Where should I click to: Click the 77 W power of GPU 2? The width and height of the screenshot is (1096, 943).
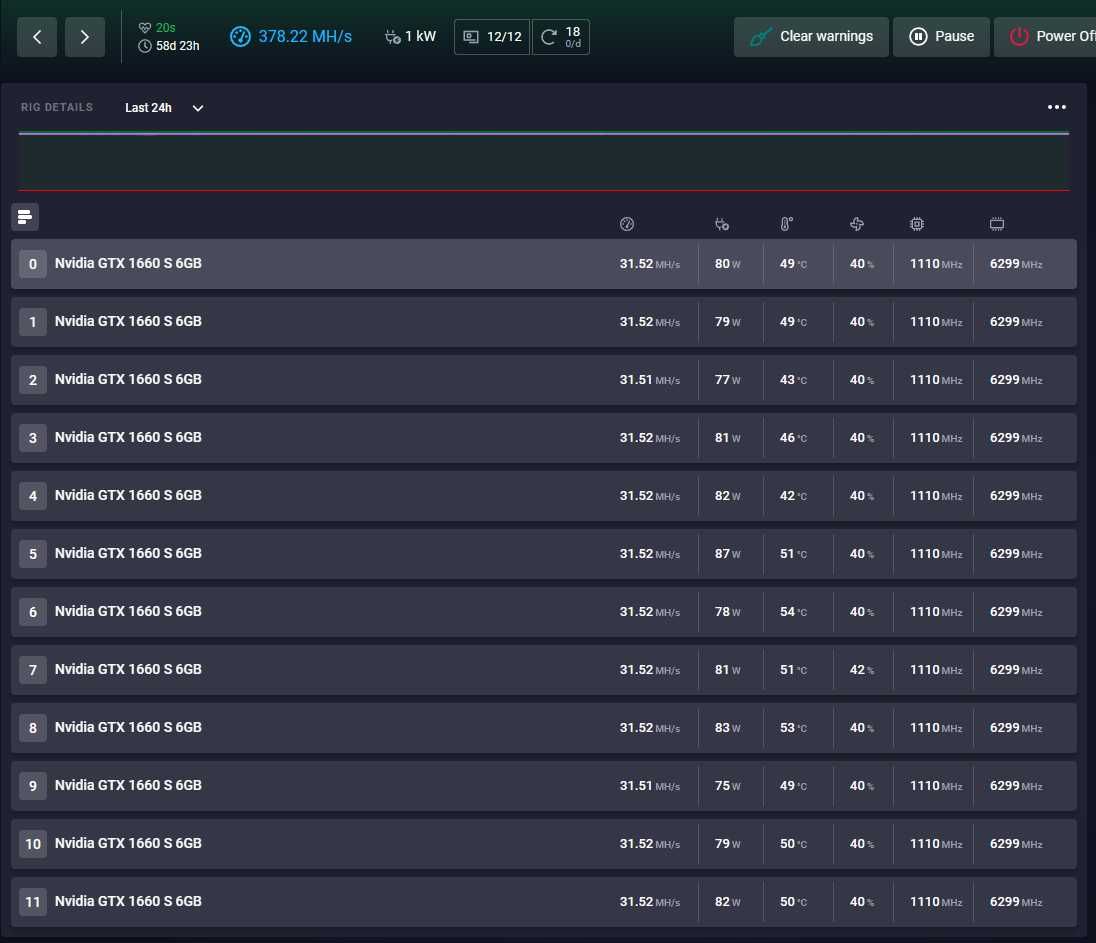point(728,380)
